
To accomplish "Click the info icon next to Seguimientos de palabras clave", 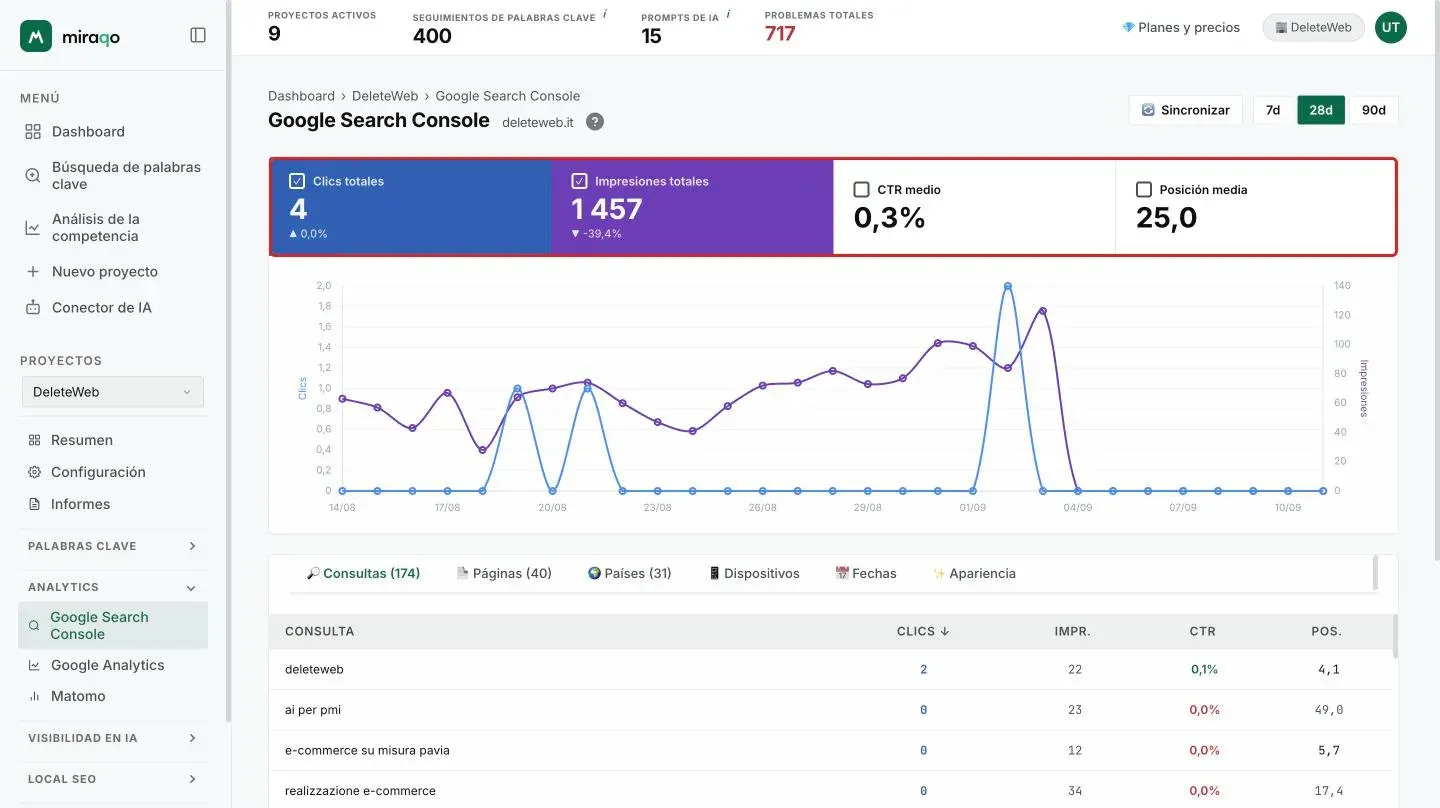I will 605,14.
